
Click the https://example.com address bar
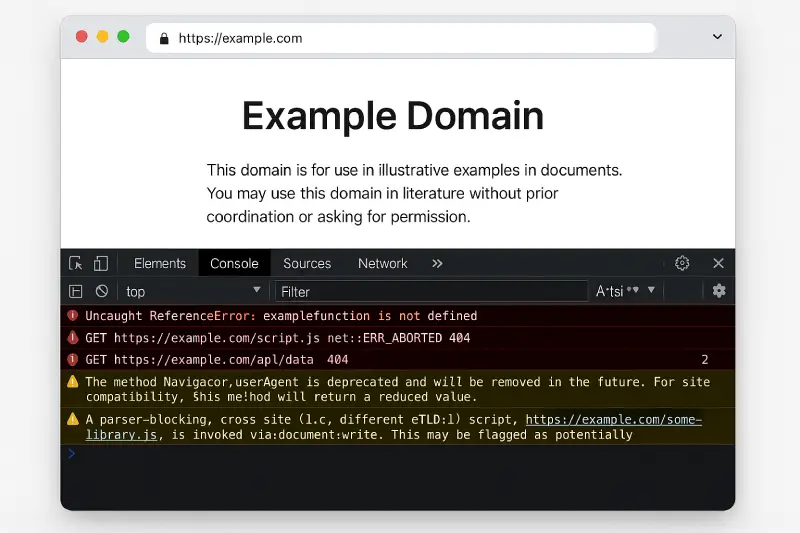pos(401,38)
